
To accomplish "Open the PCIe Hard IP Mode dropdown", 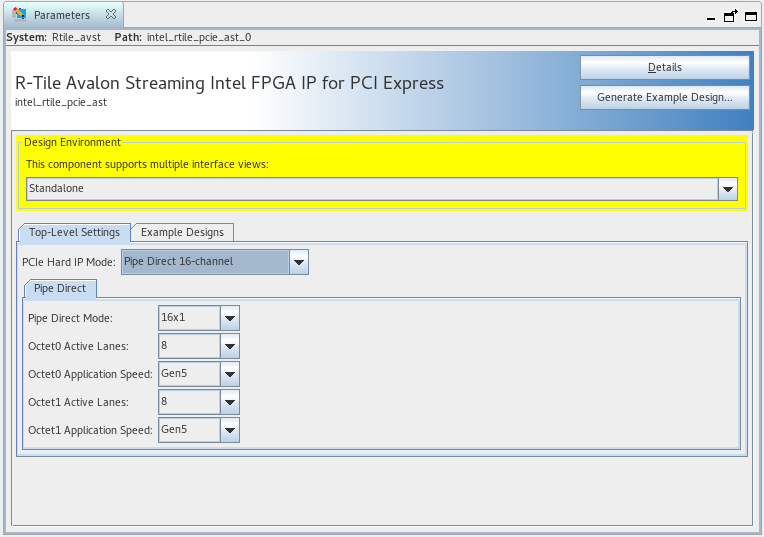I will click(x=298, y=262).
